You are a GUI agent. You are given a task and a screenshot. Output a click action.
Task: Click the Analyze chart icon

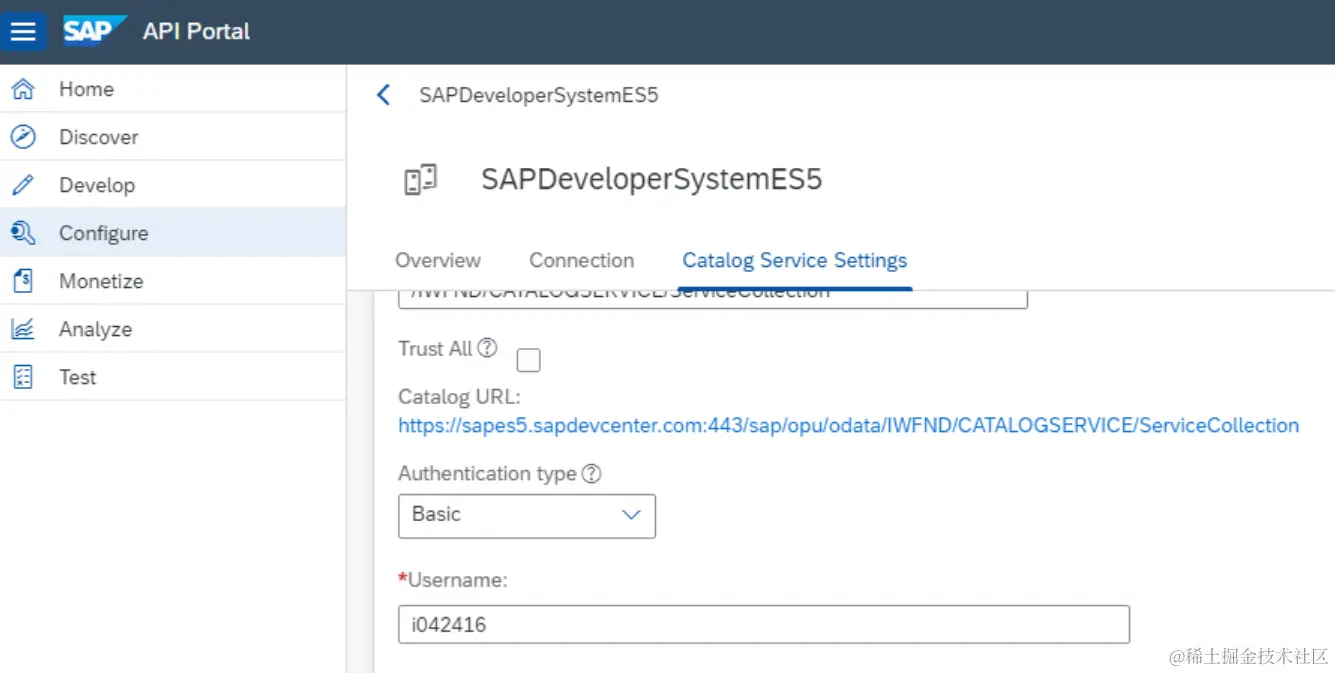[23, 329]
